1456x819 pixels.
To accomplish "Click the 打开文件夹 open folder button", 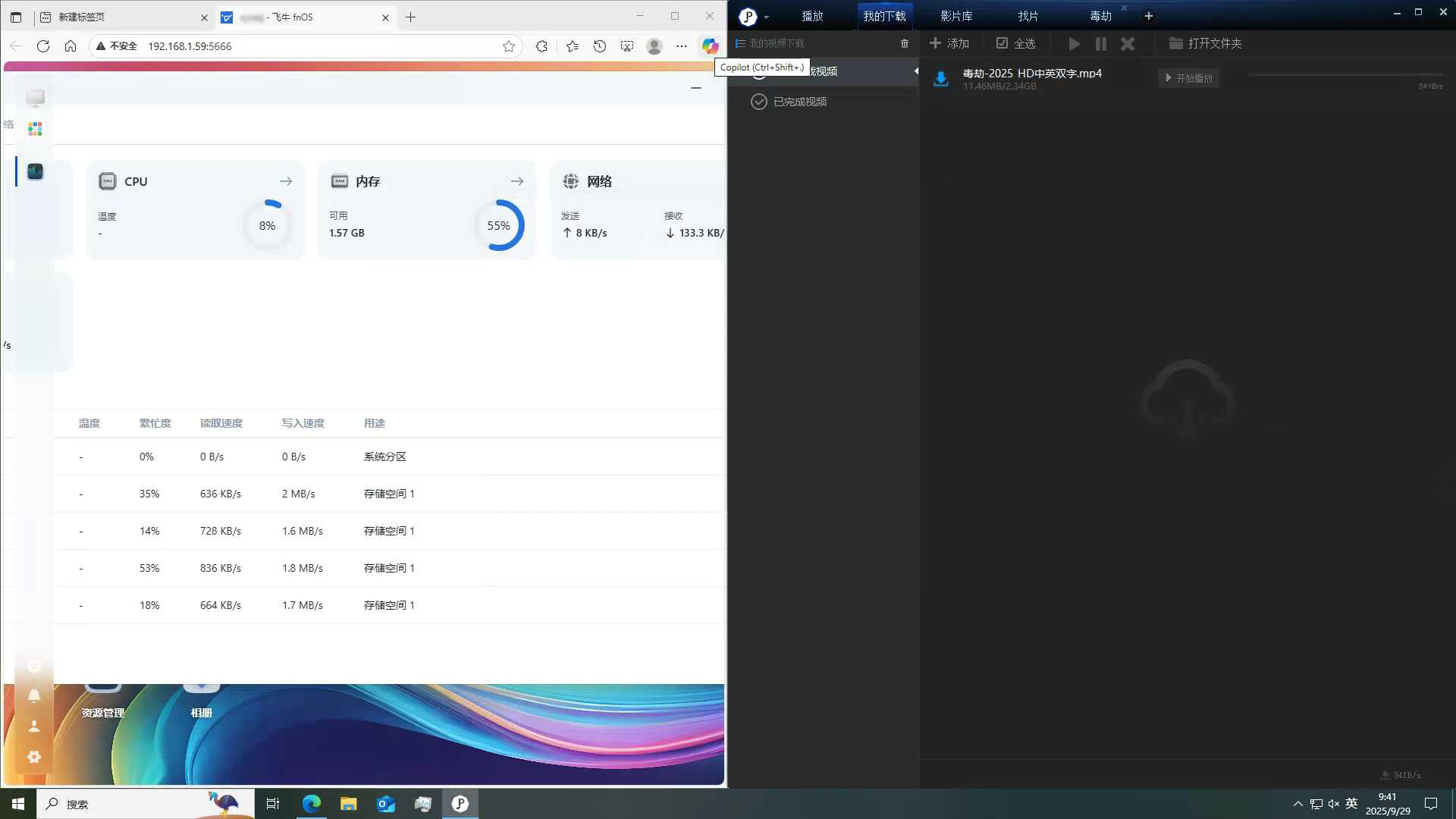I will [1205, 44].
